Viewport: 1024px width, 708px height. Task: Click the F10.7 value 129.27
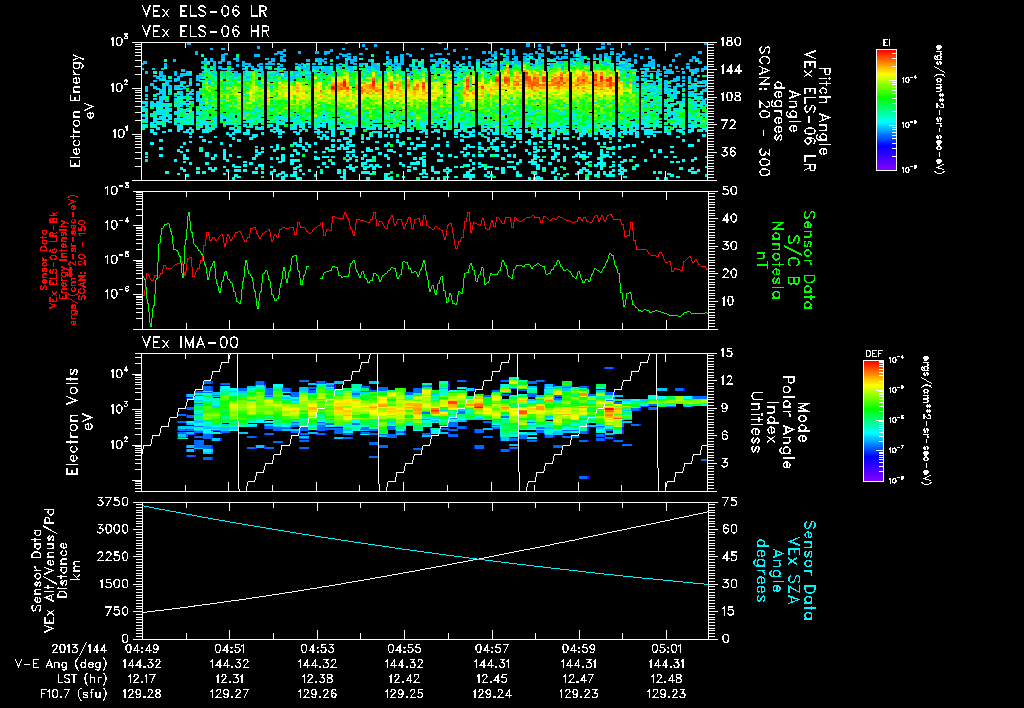click(x=229, y=694)
